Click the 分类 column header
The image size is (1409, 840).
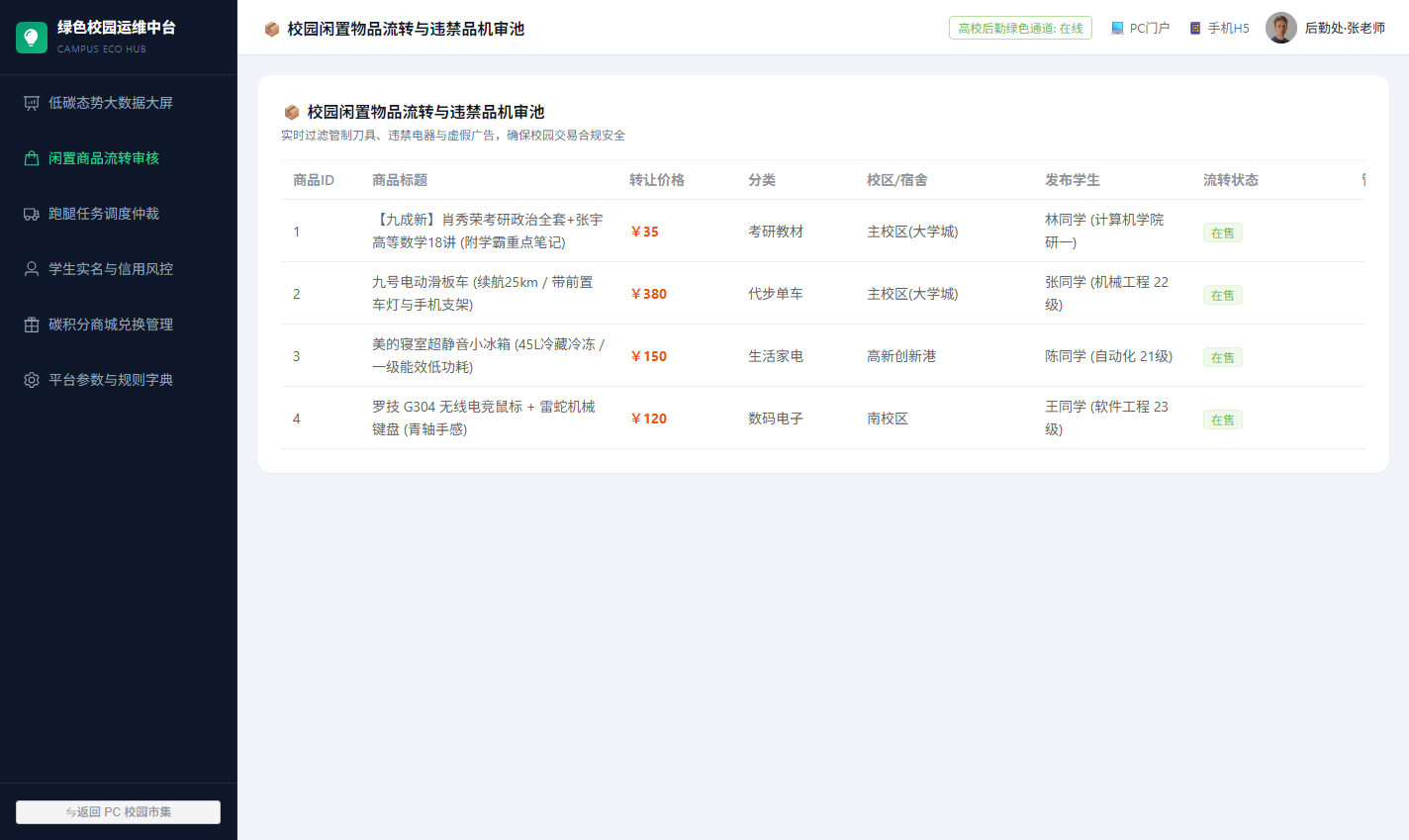coord(762,180)
